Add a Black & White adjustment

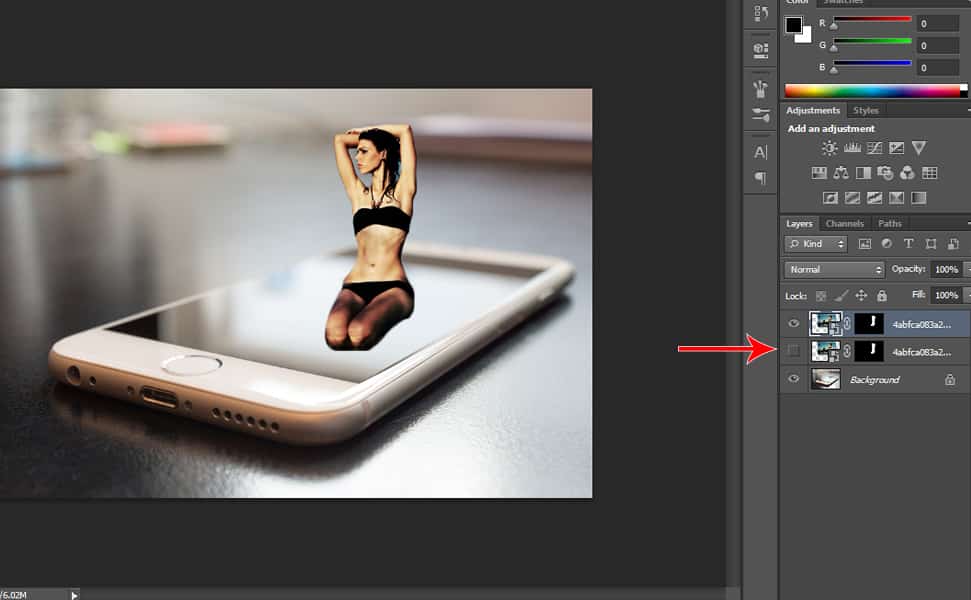click(863, 173)
